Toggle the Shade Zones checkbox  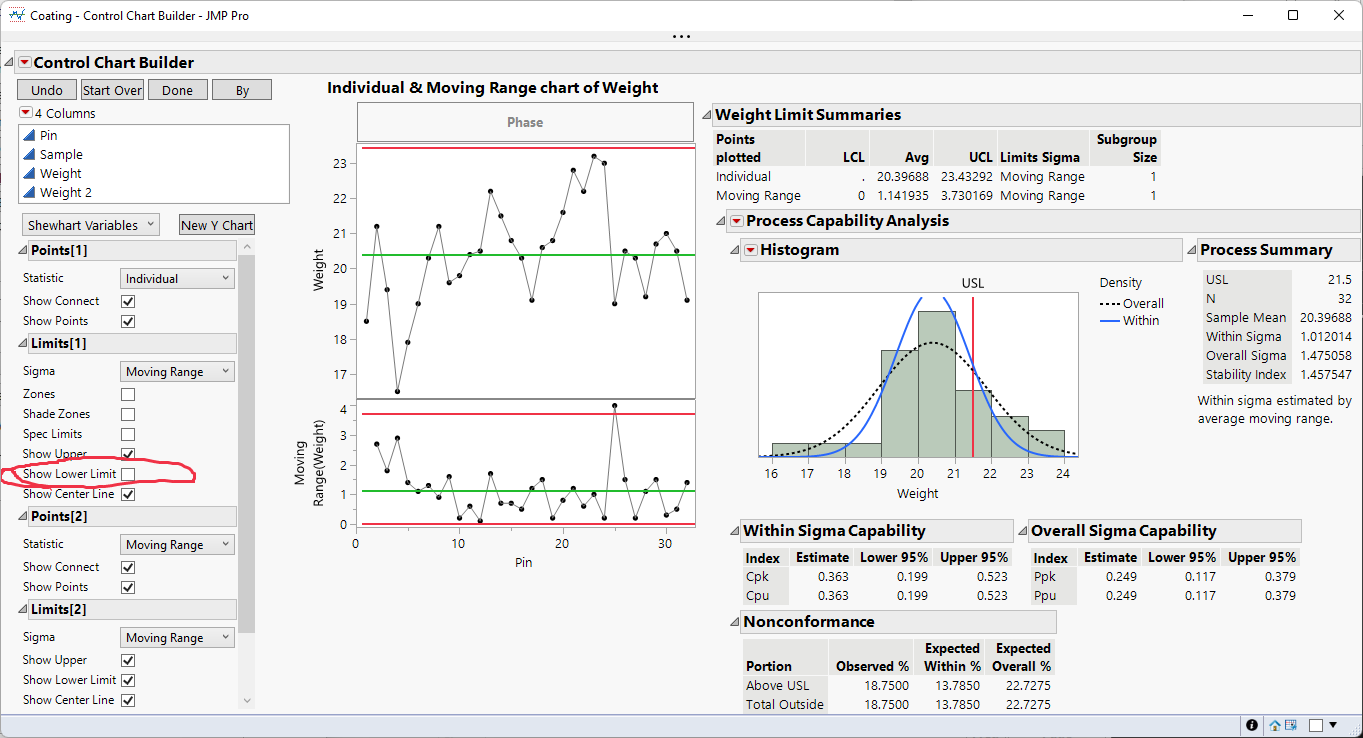point(128,414)
